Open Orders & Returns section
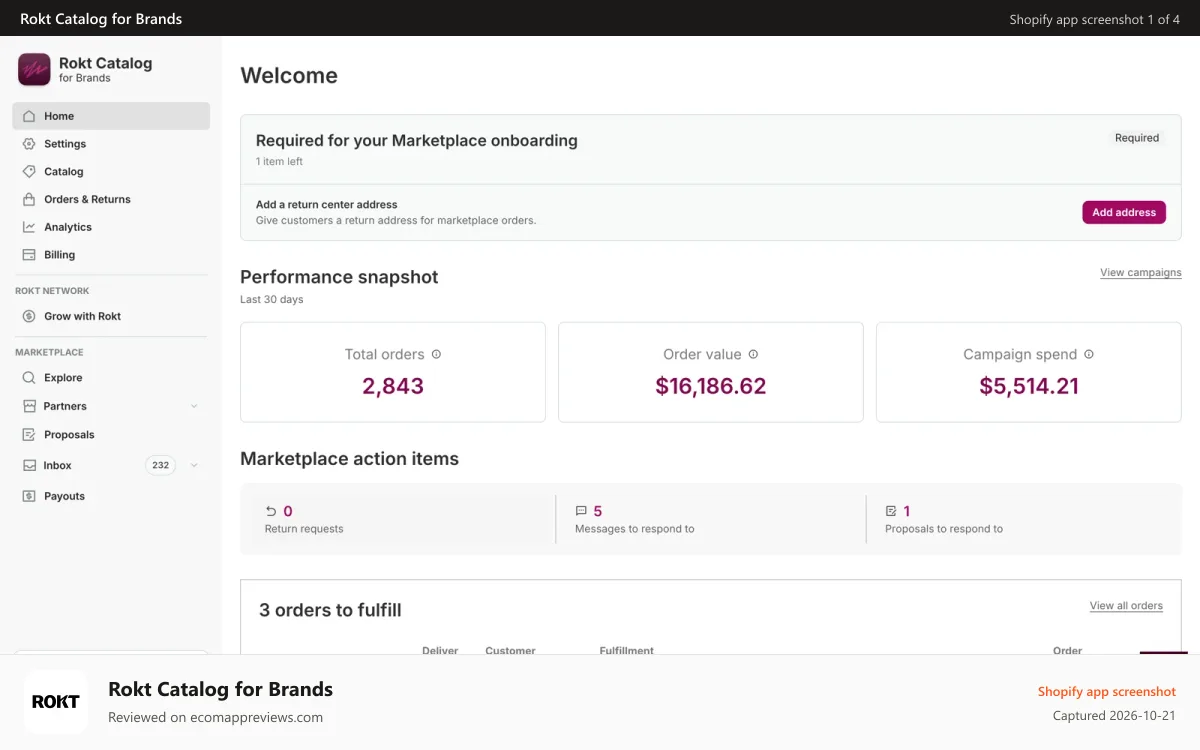1200x750 pixels. pos(111,199)
